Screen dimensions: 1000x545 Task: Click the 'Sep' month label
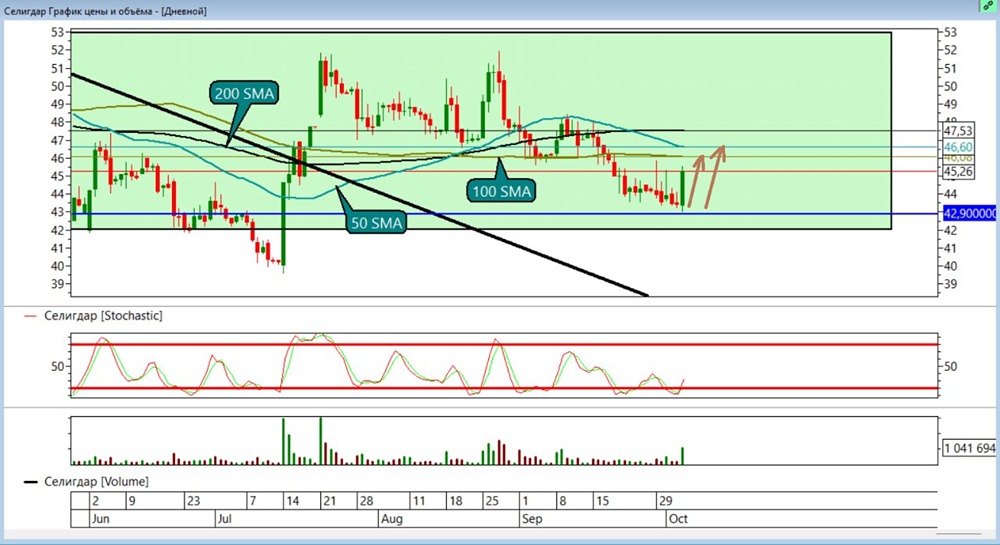(x=532, y=519)
